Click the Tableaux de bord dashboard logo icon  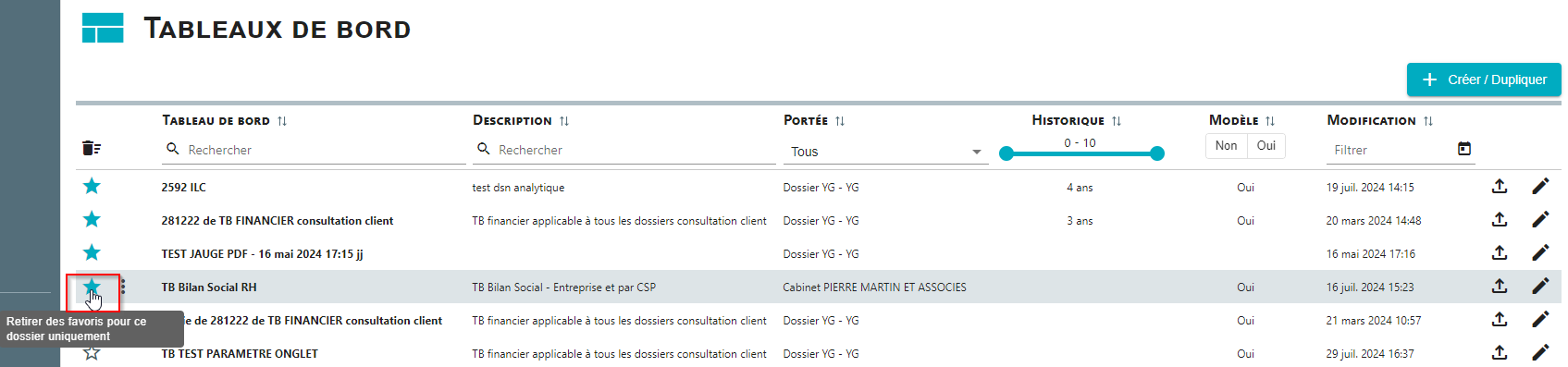coord(103,29)
